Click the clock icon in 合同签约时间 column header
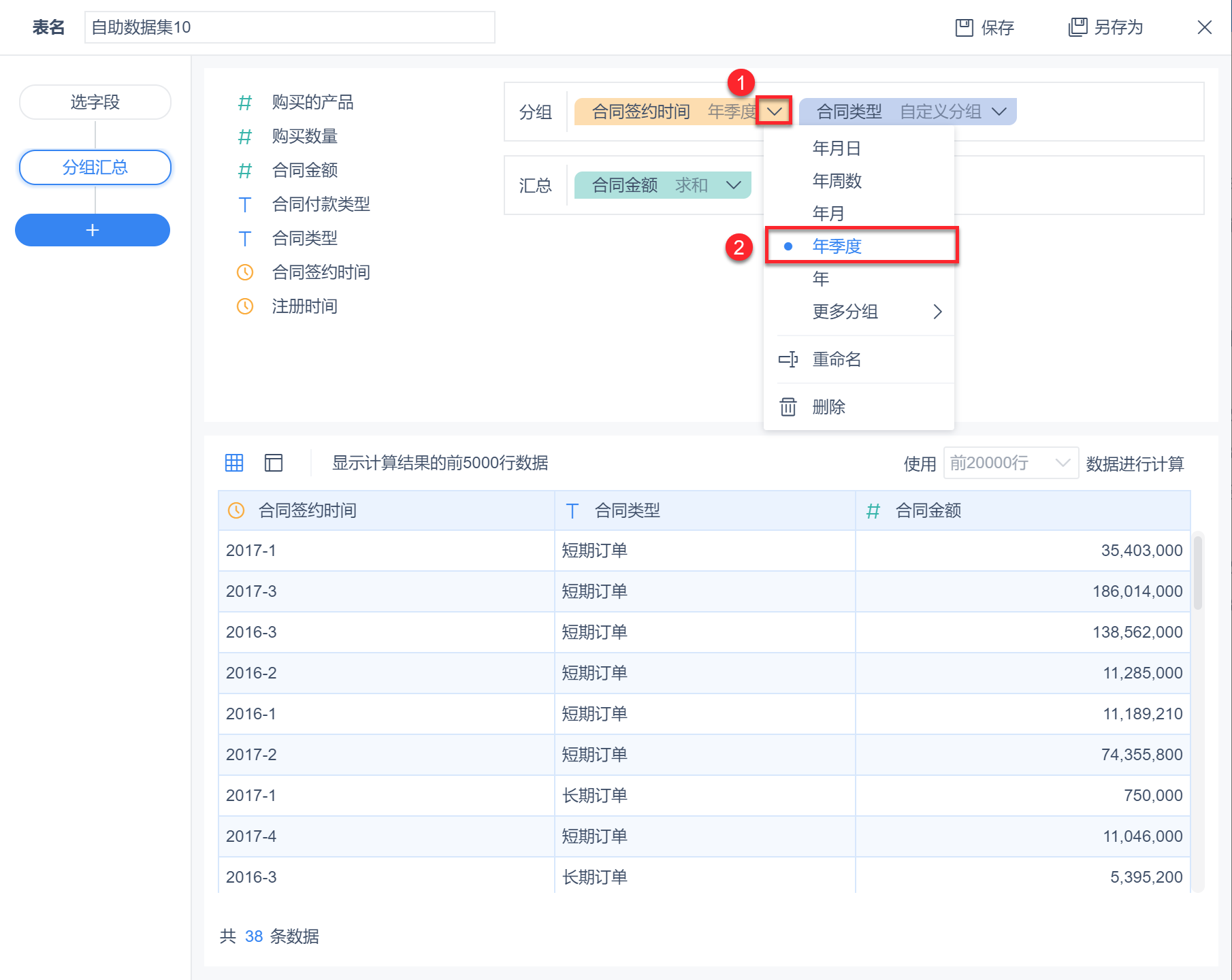 pyautogui.click(x=236, y=510)
